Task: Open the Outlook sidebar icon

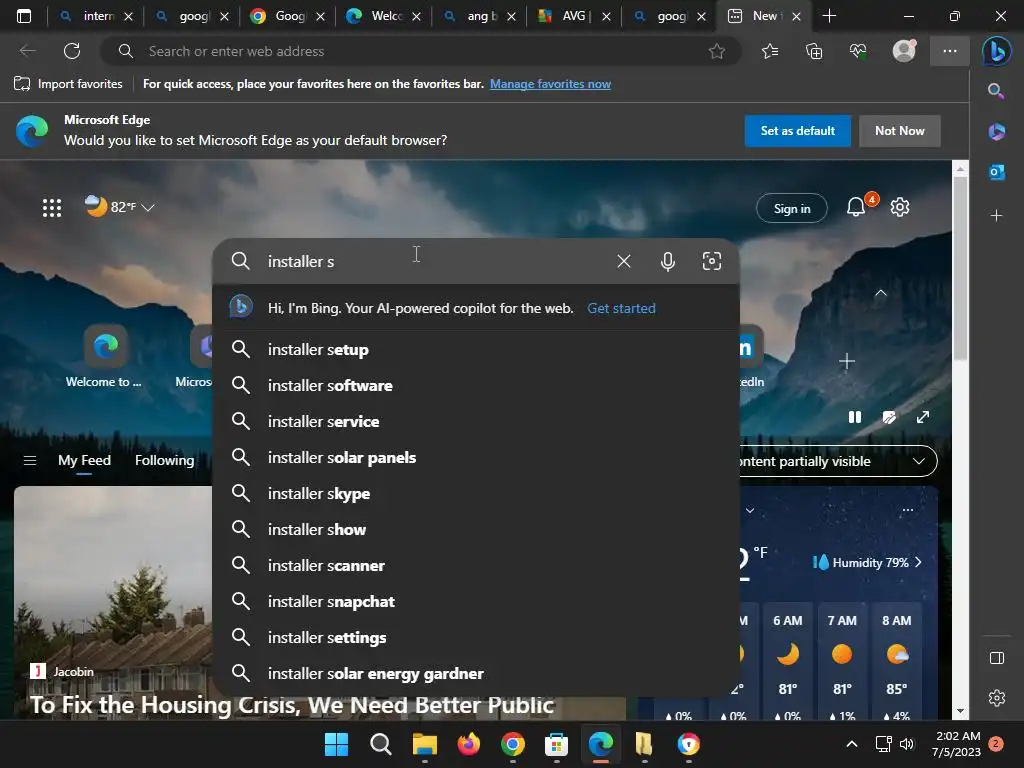Action: [x=996, y=172]
